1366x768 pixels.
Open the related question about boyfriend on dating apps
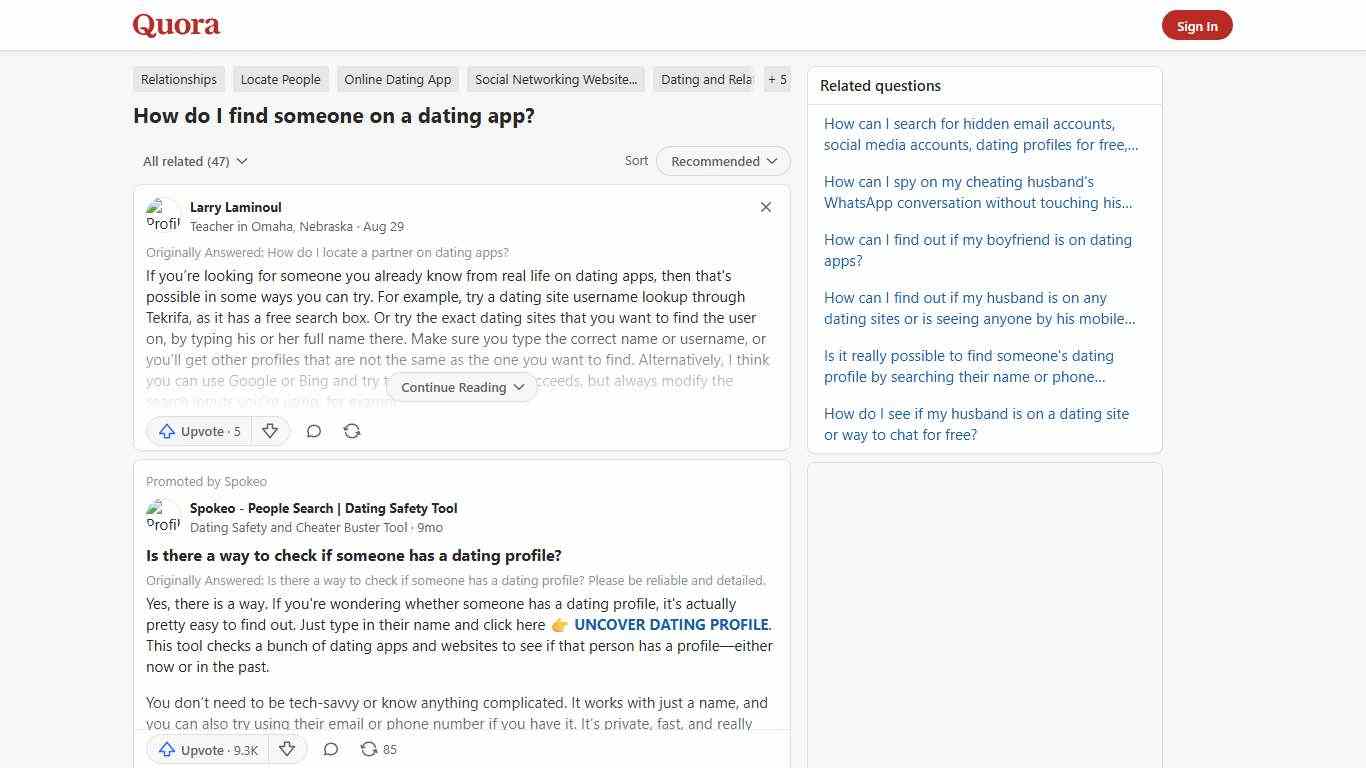(x=977, y=250)
